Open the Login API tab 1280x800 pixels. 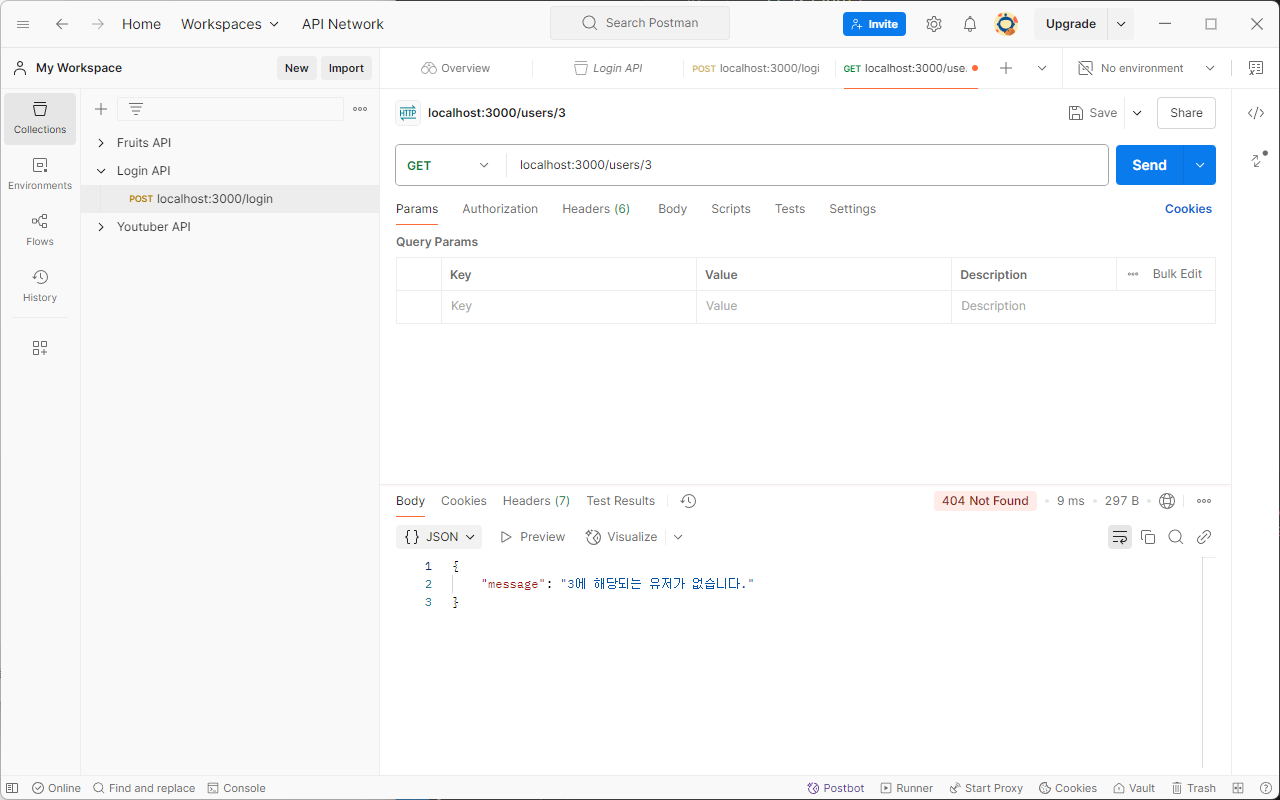[608, 68]
